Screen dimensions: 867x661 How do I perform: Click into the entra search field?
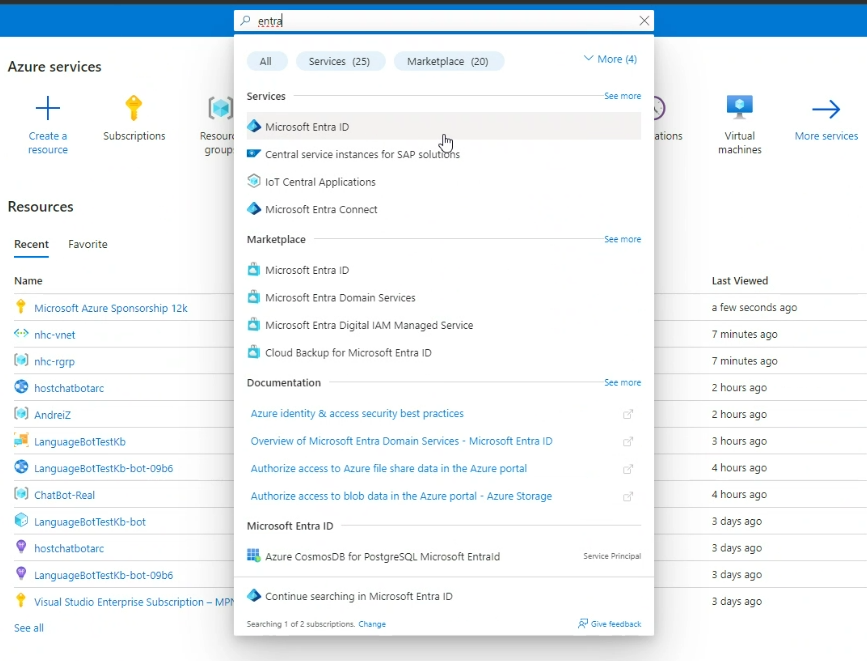pyautogui.click(x=444, y=21)
